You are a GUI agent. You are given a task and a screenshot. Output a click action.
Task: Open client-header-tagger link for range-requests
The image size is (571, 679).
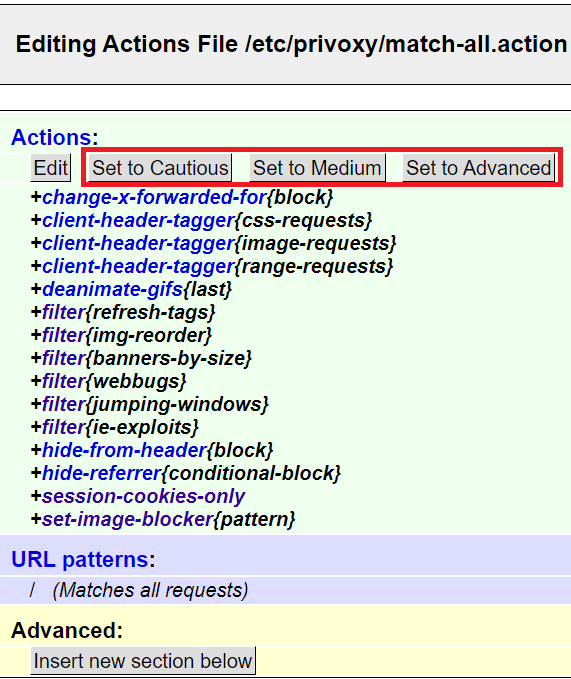coord(139,266)
